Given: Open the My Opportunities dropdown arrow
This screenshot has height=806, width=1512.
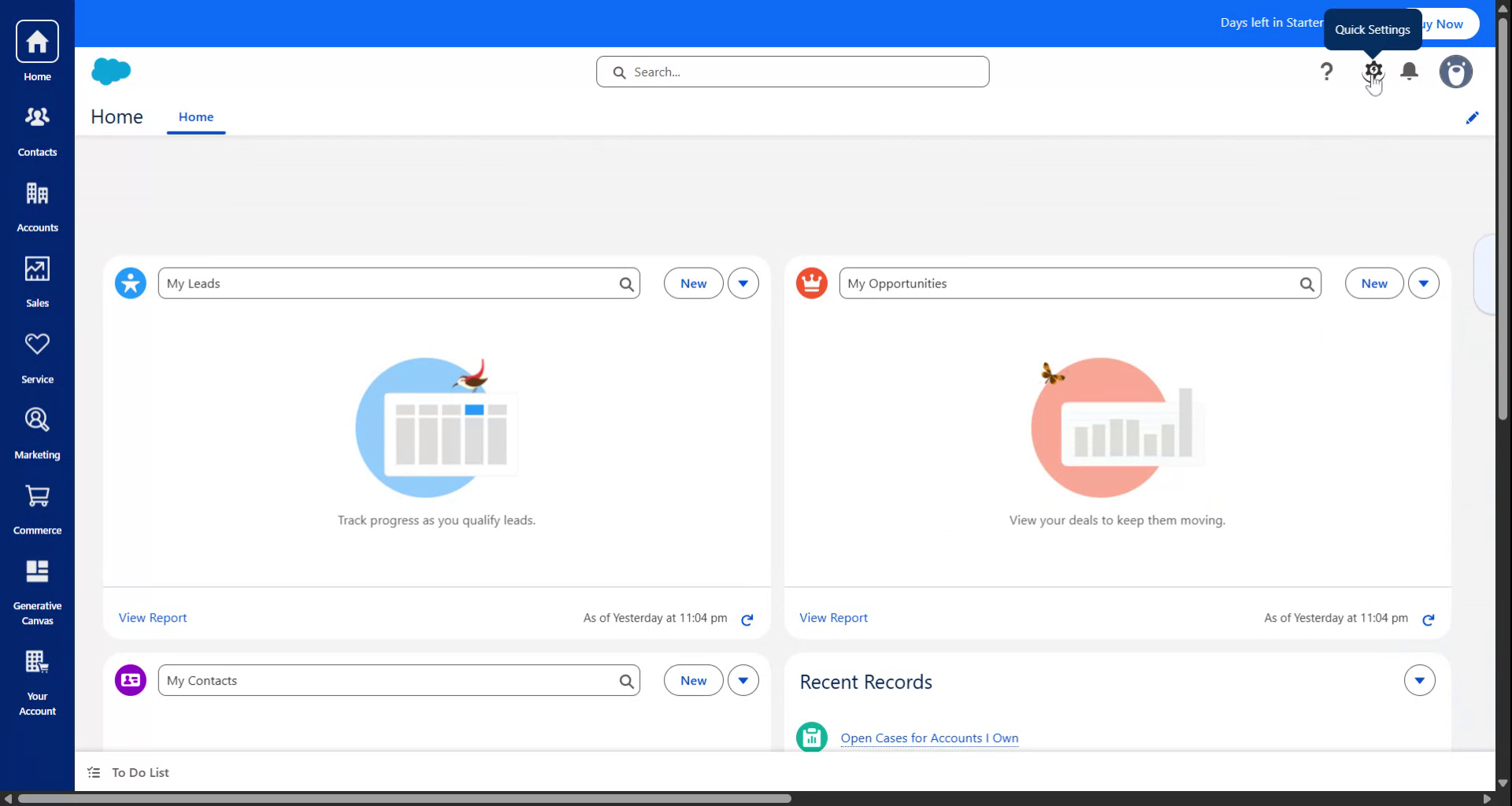Looking at the screenshot, I should [1424, 283].
